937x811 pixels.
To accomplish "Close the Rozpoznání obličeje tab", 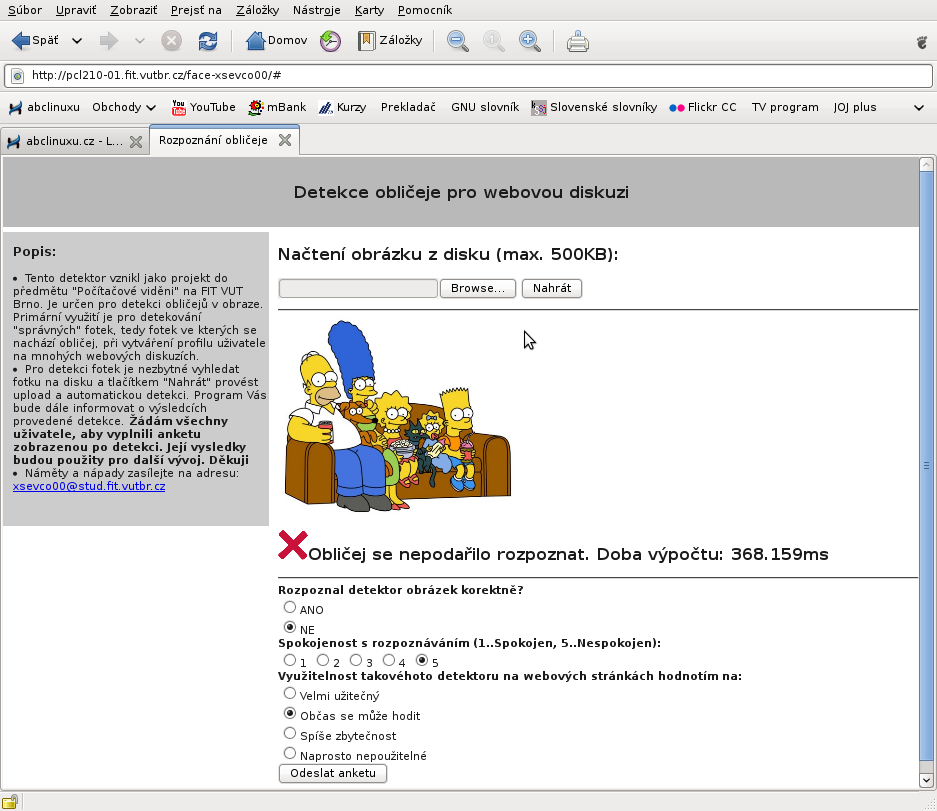I will (285, 140).
